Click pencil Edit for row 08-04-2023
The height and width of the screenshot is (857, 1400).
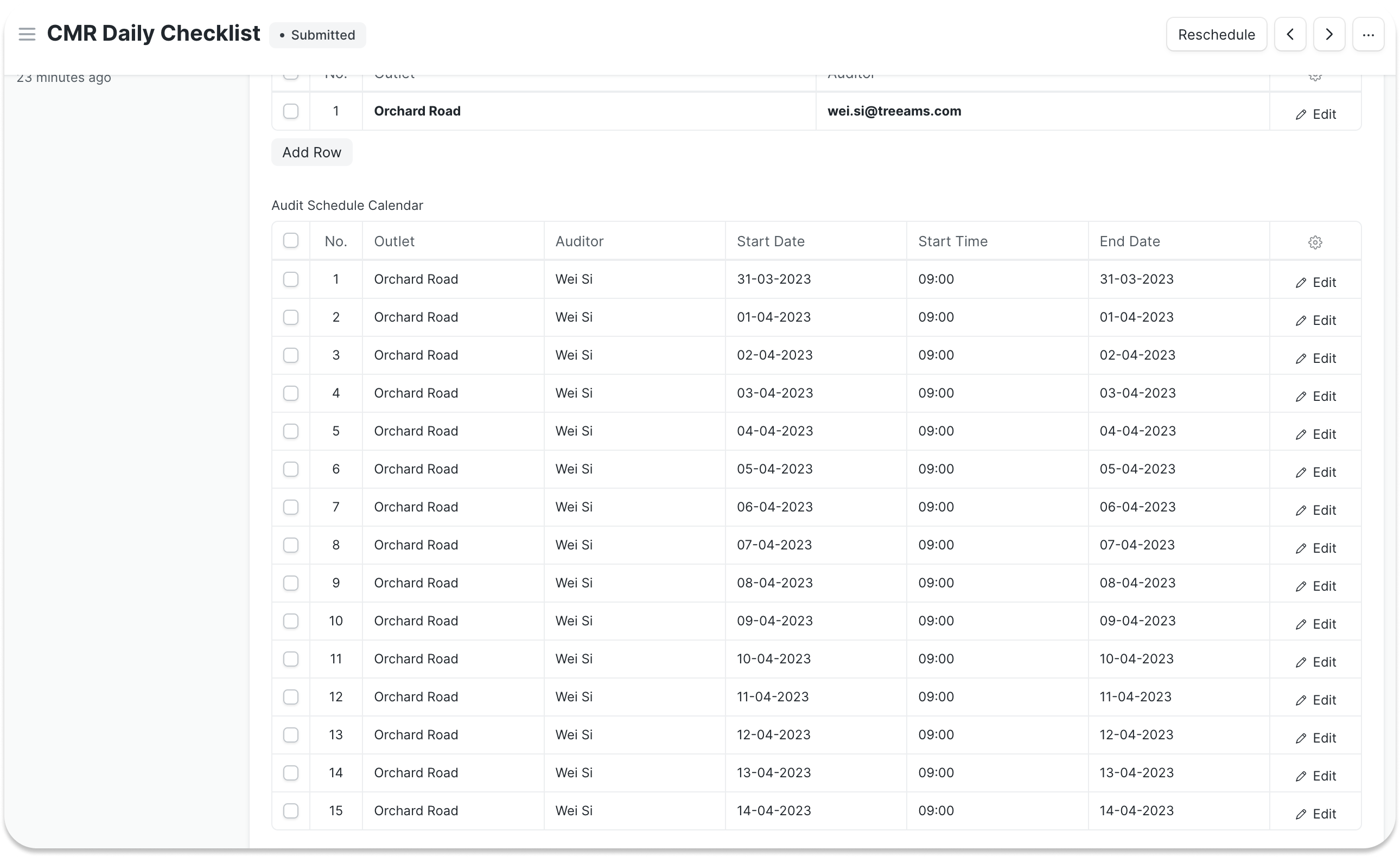[x=1315, y=586]
